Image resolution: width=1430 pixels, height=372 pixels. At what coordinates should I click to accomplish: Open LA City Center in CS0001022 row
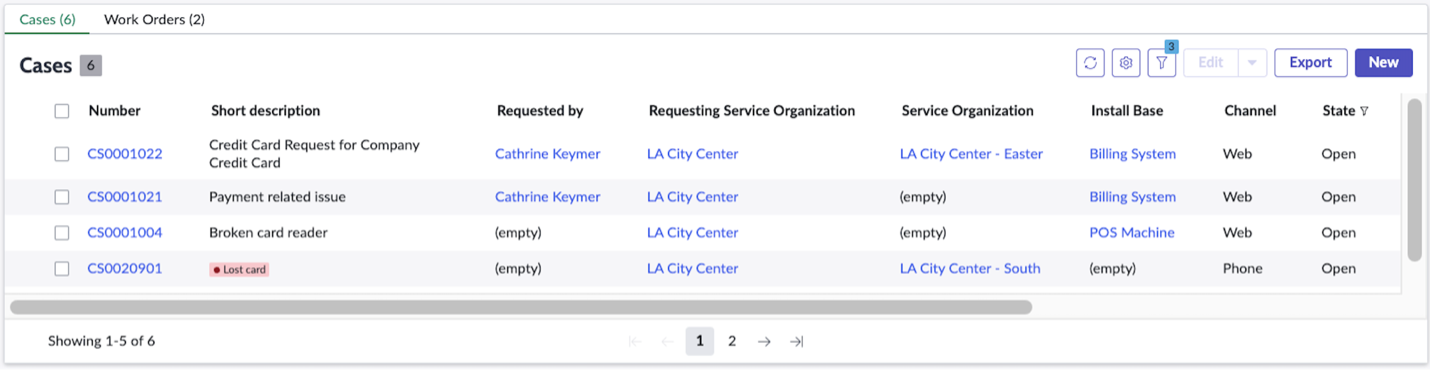coord(693,154)
